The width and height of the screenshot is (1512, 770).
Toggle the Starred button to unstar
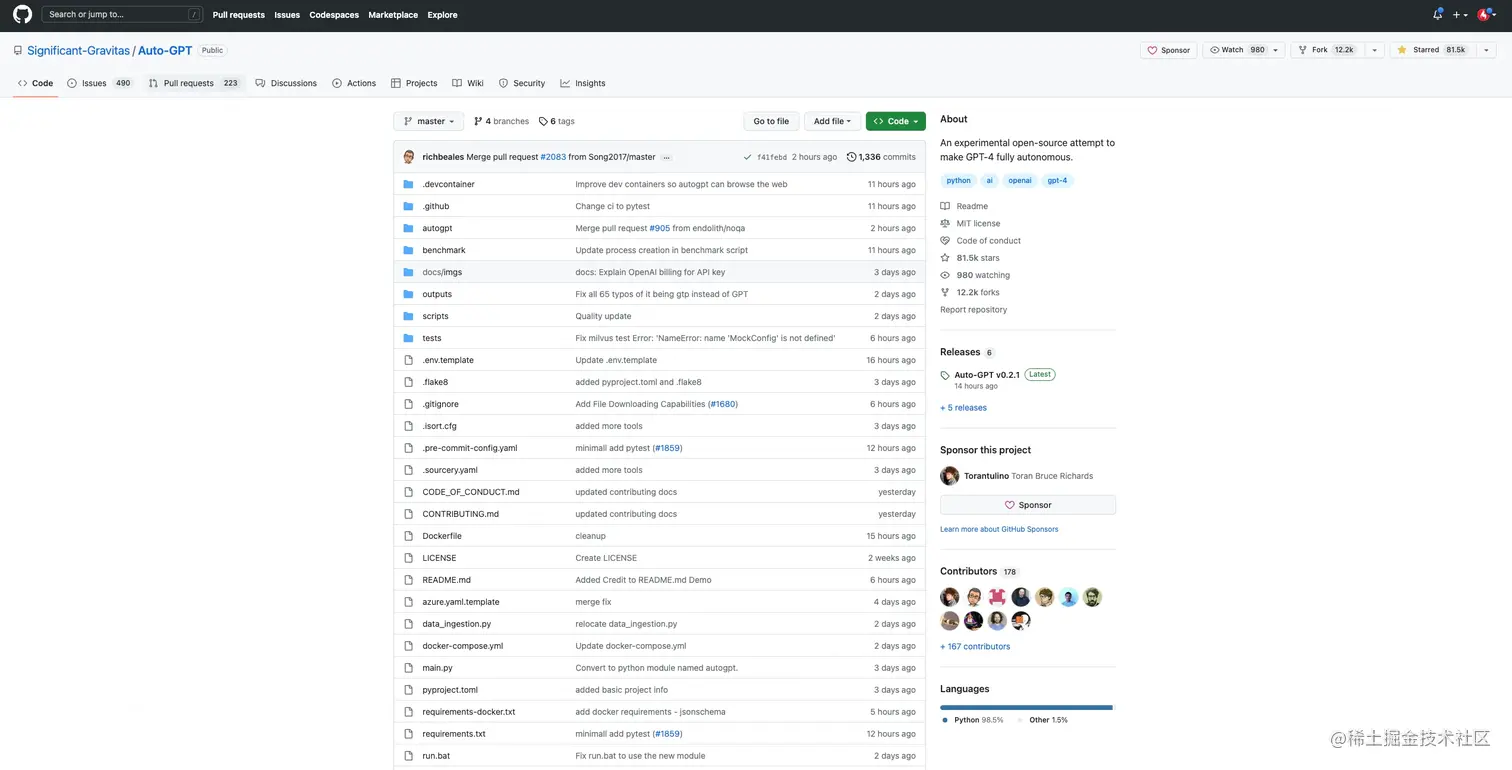tap(1431, 50)
